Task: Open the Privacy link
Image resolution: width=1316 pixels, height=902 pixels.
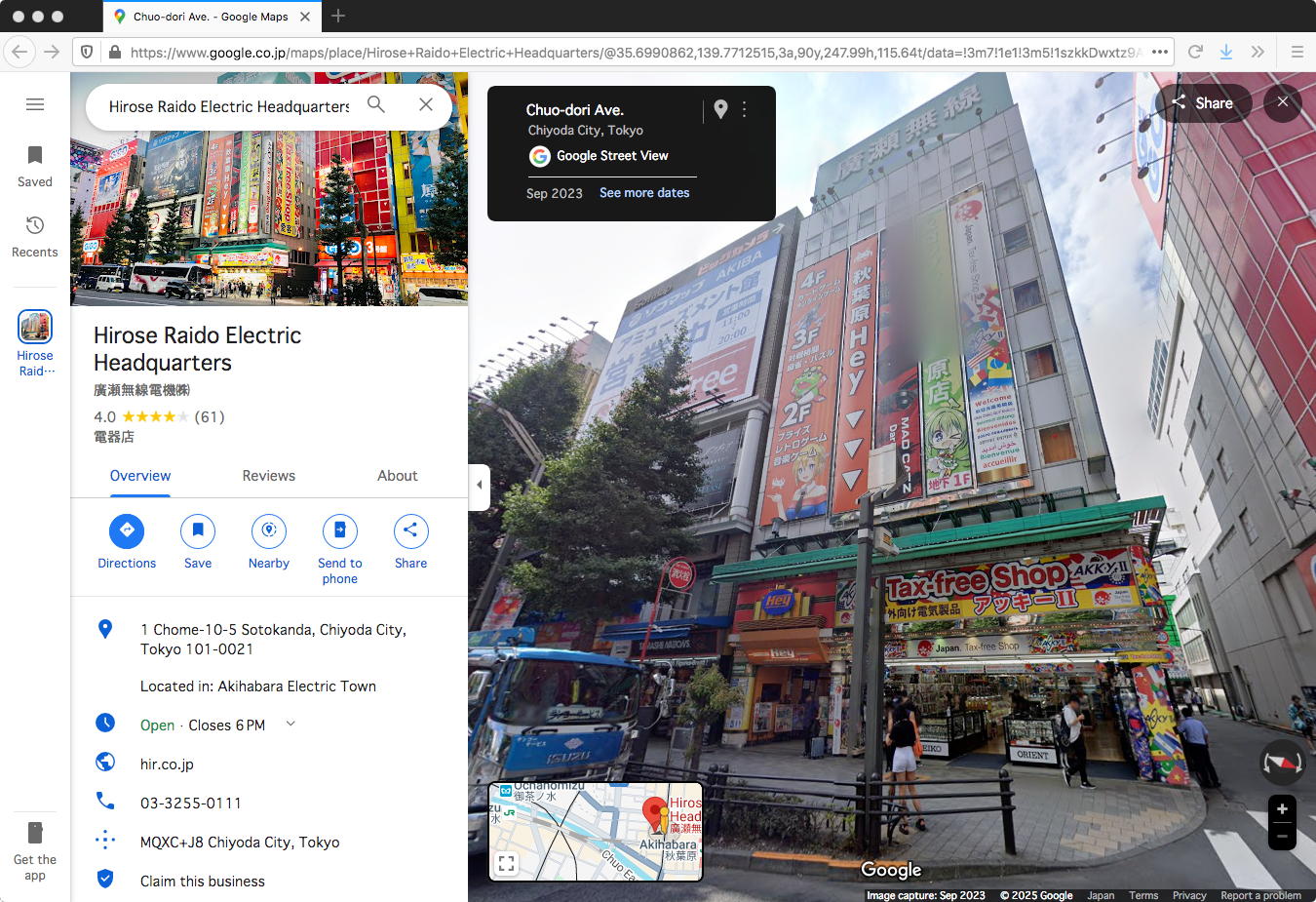Action: [1189, 895]
